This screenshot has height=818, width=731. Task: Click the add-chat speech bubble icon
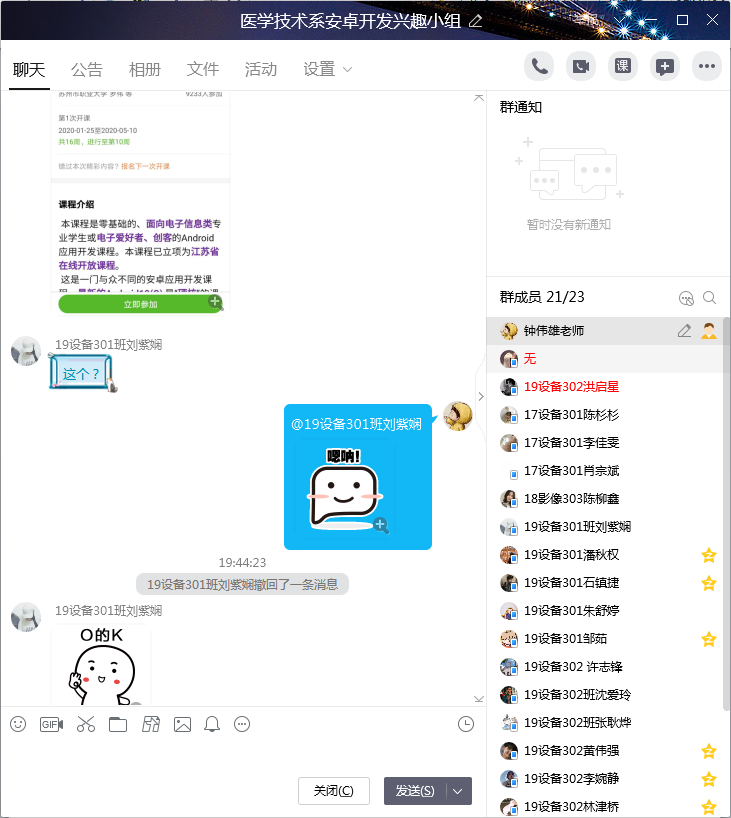pos(664,67)
